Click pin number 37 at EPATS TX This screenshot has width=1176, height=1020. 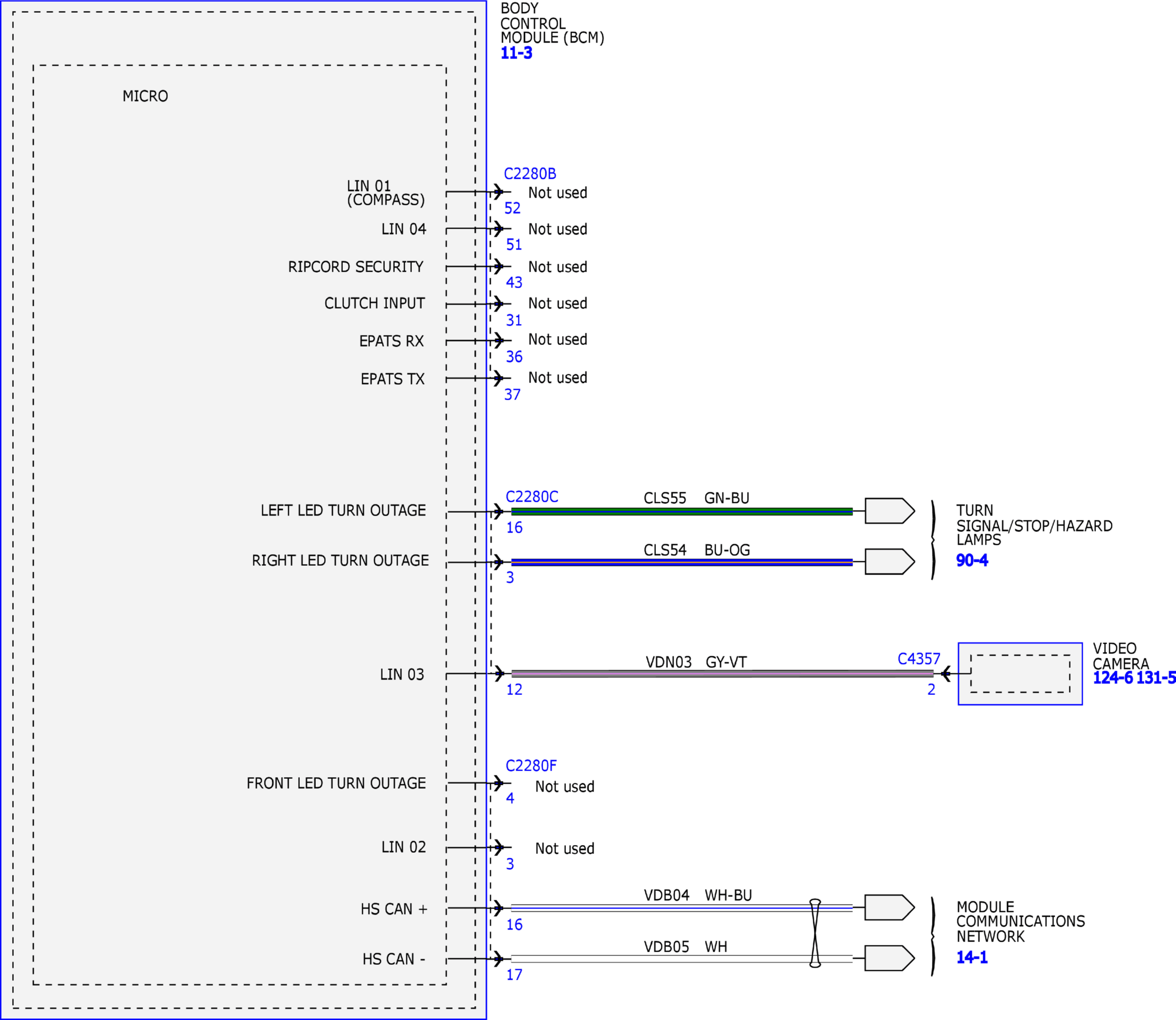(x=512, y=395)
